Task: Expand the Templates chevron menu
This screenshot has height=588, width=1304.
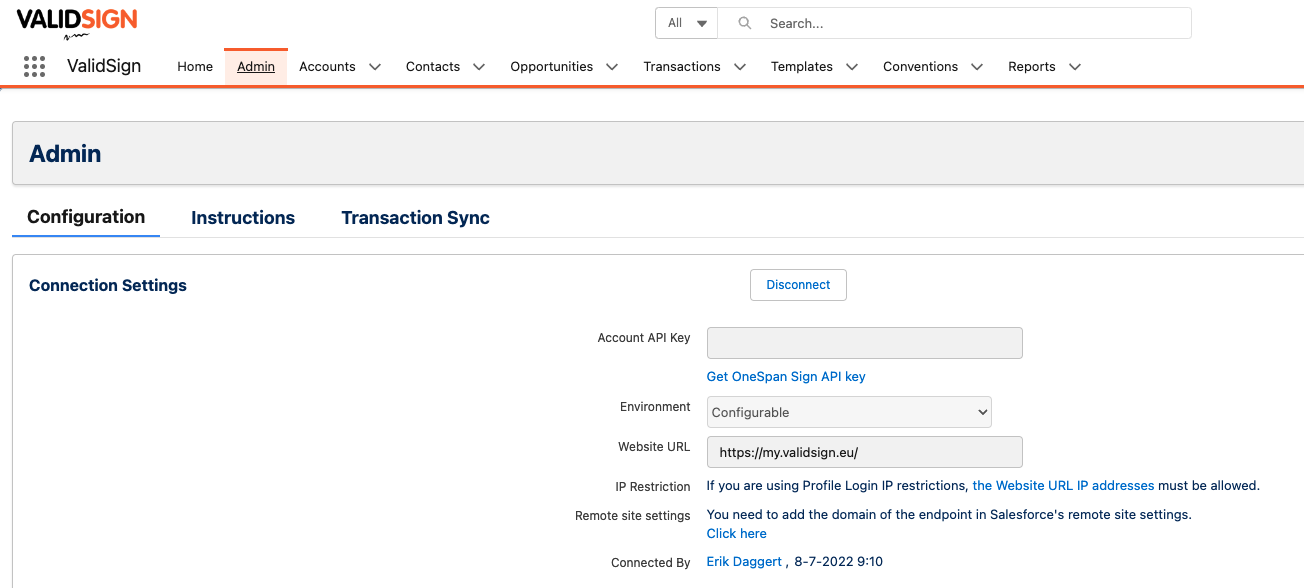Action: (852, 67)
